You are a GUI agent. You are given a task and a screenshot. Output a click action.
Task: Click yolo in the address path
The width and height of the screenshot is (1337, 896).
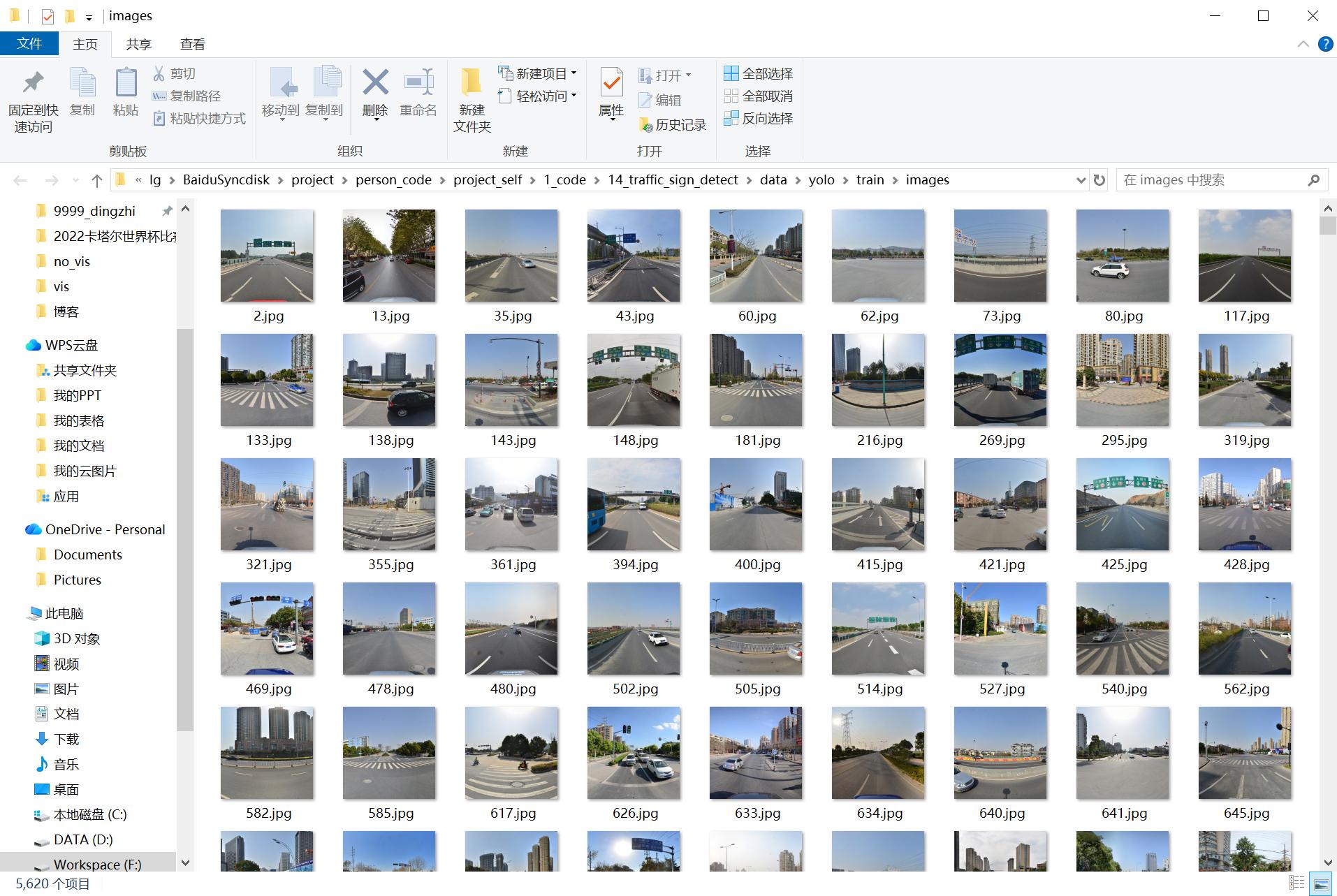point(821,180)
